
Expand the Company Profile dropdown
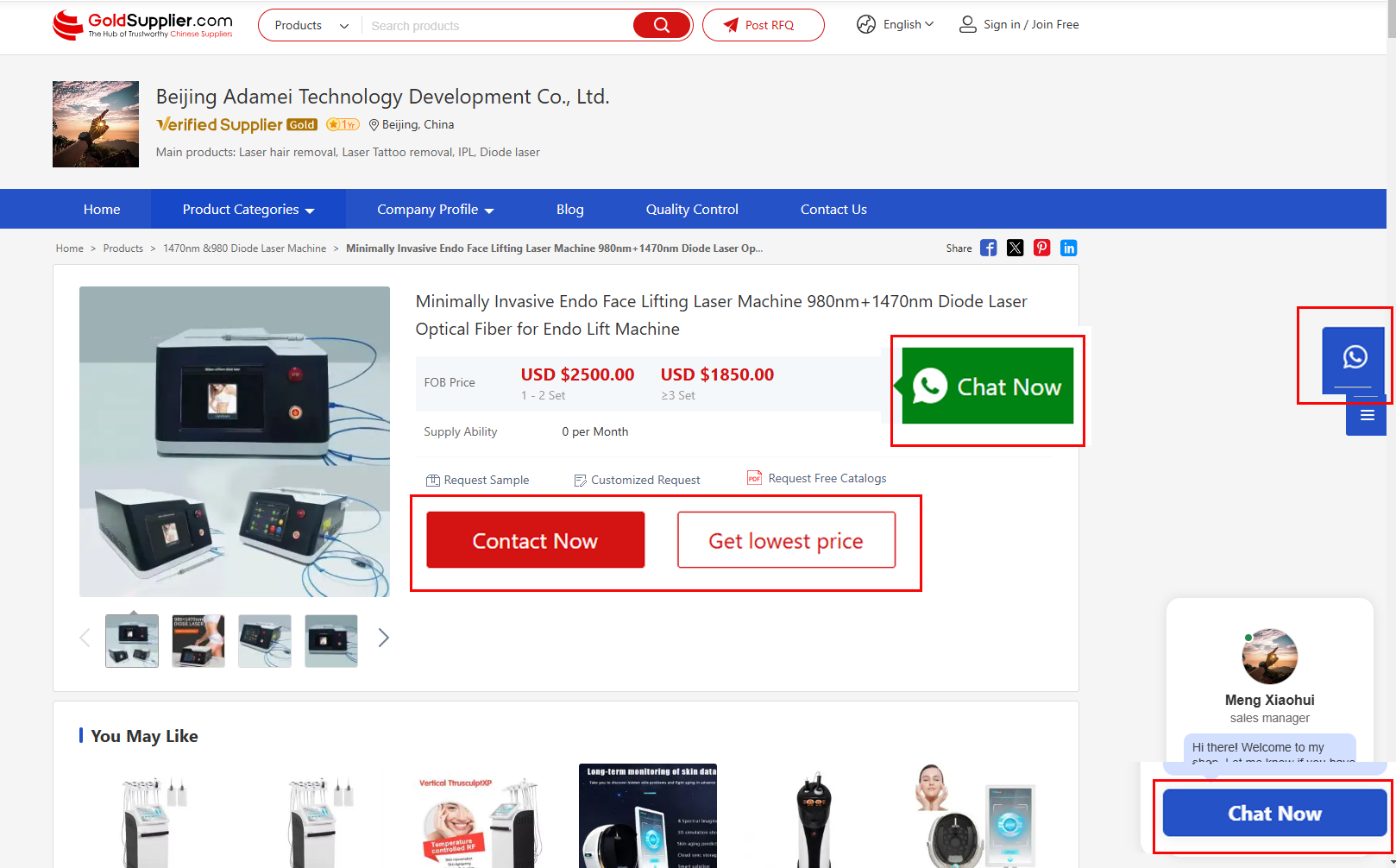435,210
